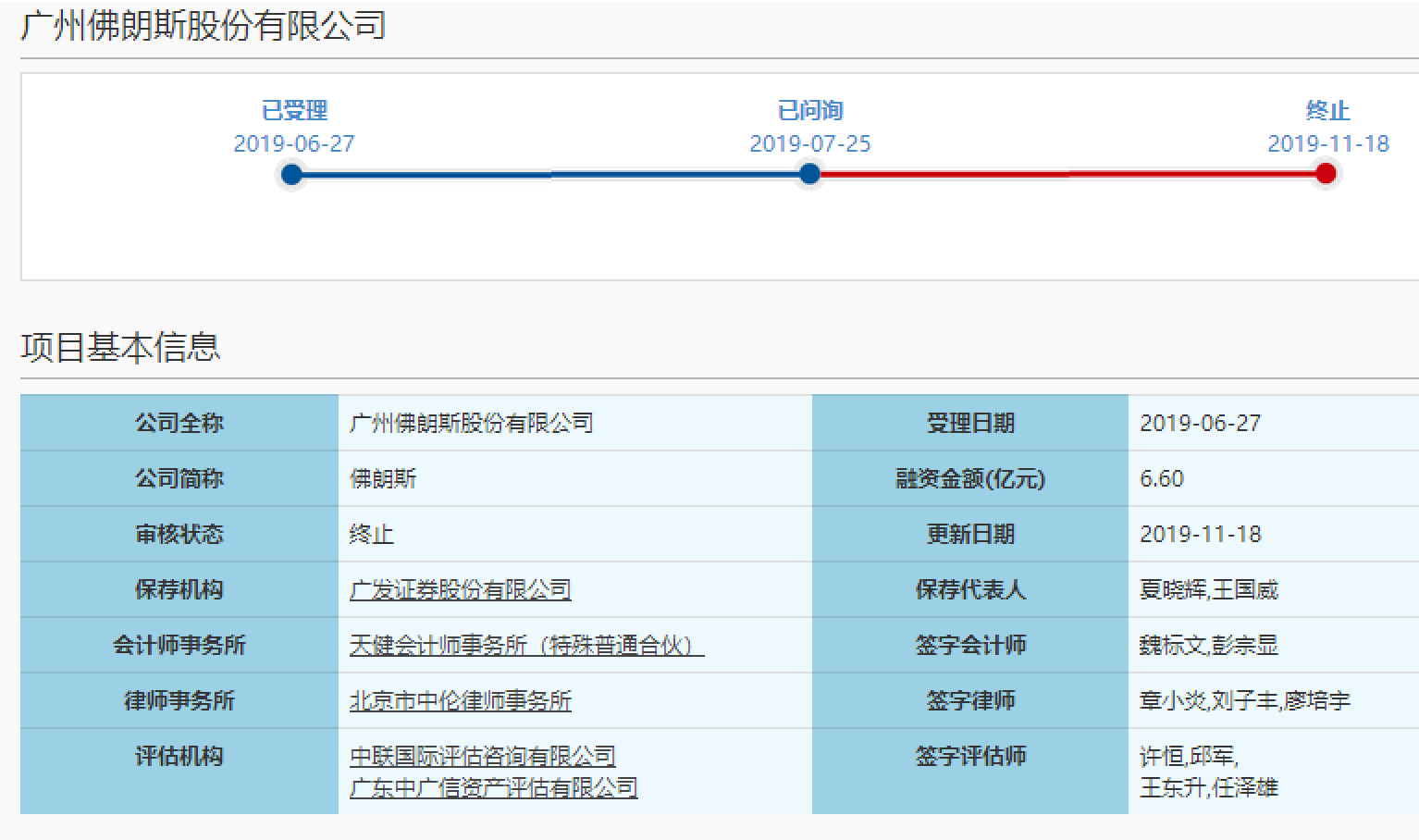The width and height of the screenshot is (1419, 840).
Task: Click the 2019-06-27 acceptance date value in table
Action: pyautogui.click(x=1200, y=423)
